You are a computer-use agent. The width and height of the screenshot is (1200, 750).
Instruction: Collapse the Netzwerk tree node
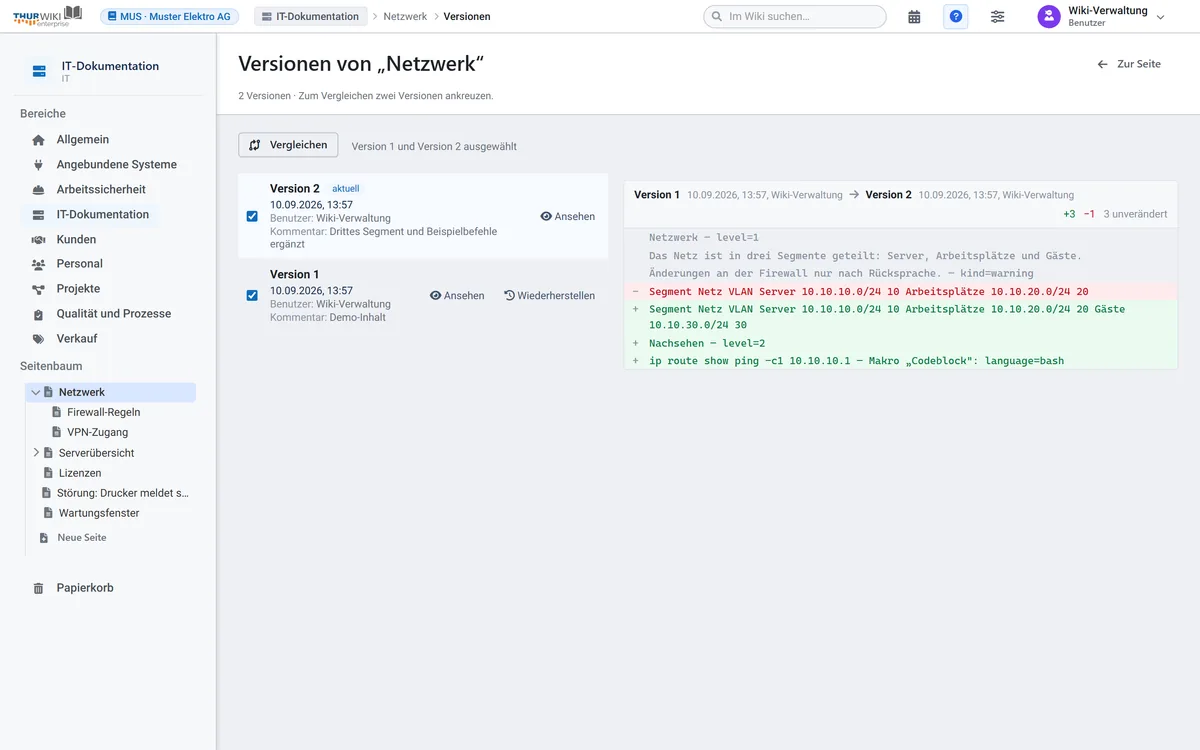pos(36,393)
